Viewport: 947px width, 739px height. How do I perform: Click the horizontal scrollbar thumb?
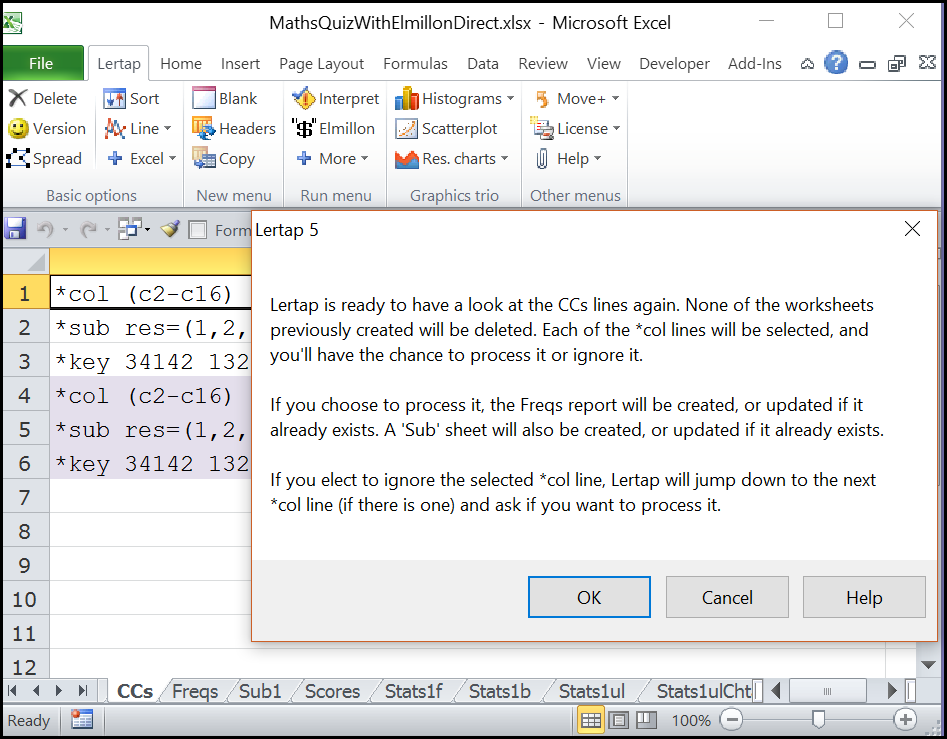click(827, 691)
